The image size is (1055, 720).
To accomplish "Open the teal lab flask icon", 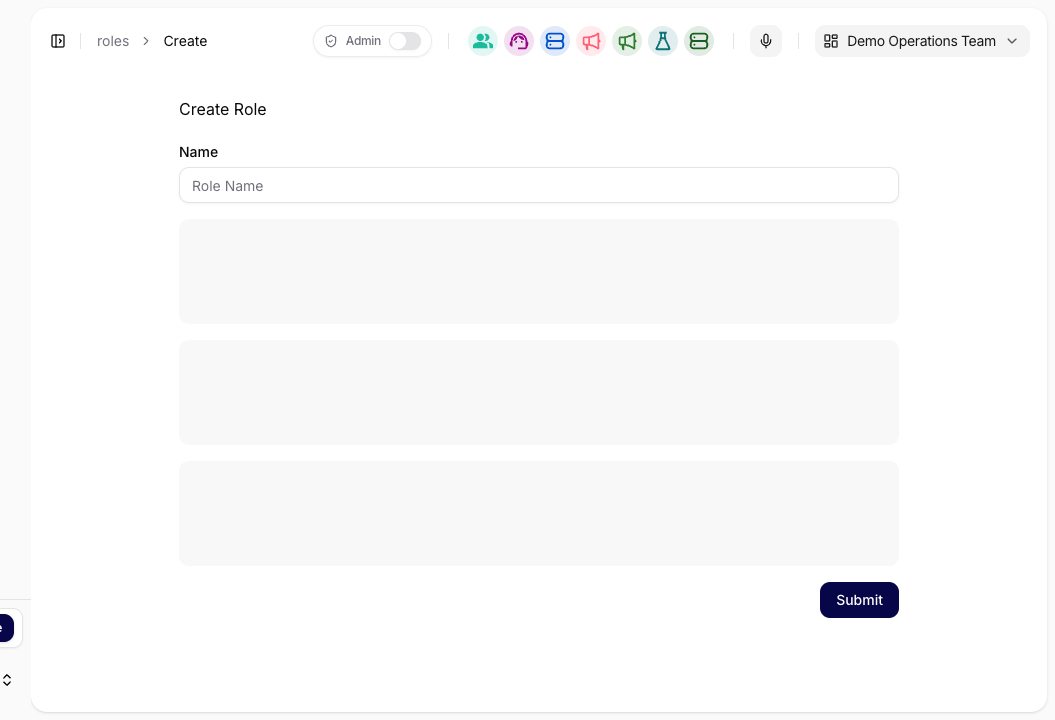I will coord(663,41).
